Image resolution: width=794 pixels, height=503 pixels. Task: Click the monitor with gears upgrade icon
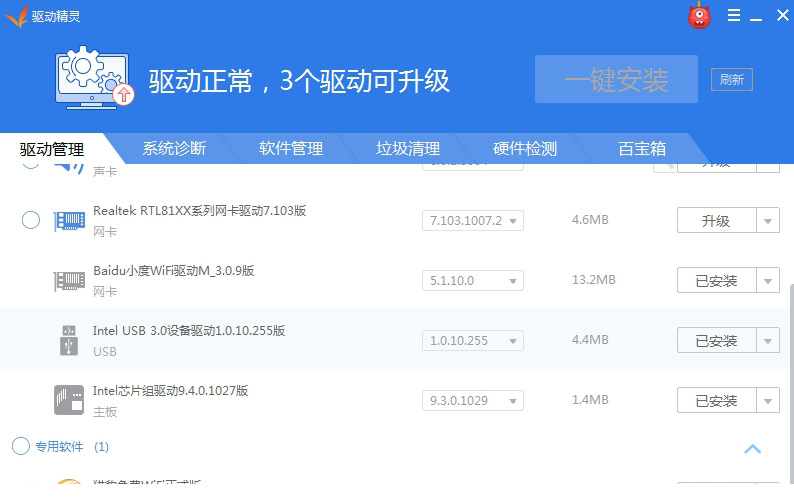94,76
